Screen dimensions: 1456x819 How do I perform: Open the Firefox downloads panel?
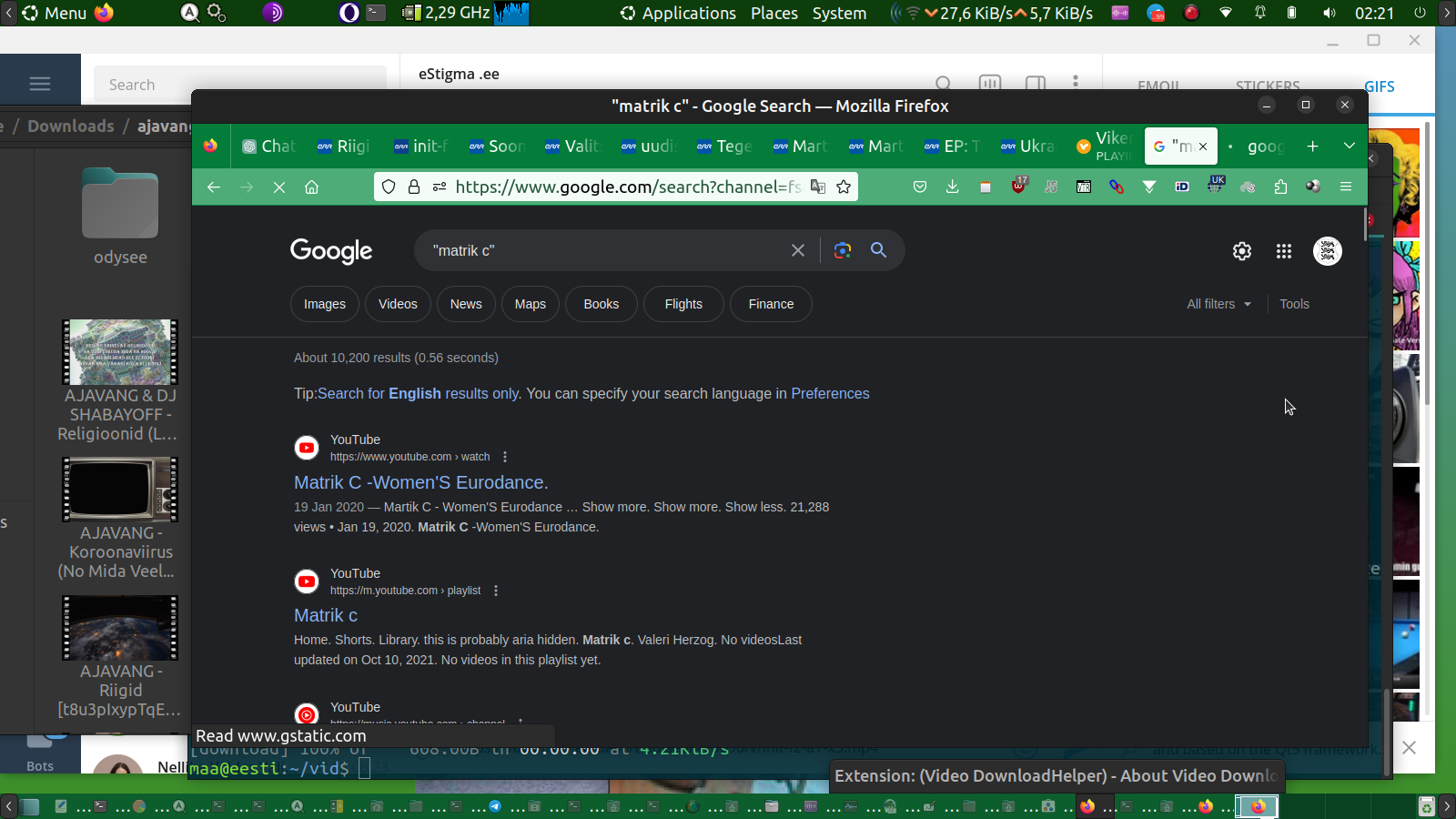point(952,187)
